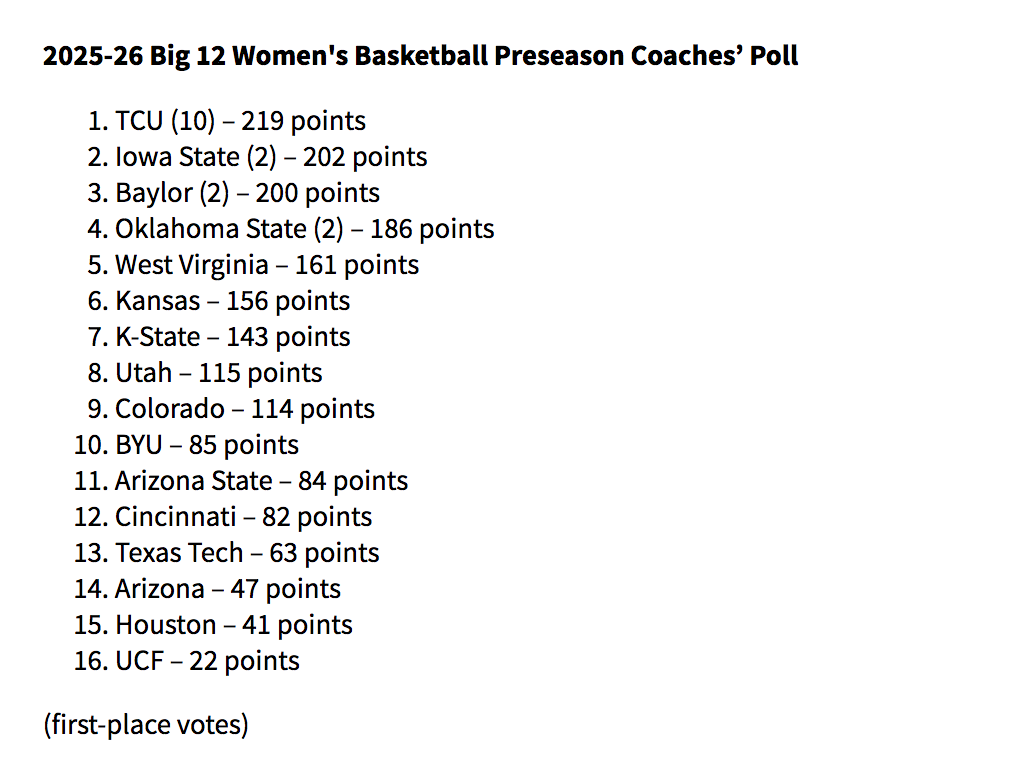Click the Preseason Coaches' Poll heading
The image size is (1034, 774).
420,55
